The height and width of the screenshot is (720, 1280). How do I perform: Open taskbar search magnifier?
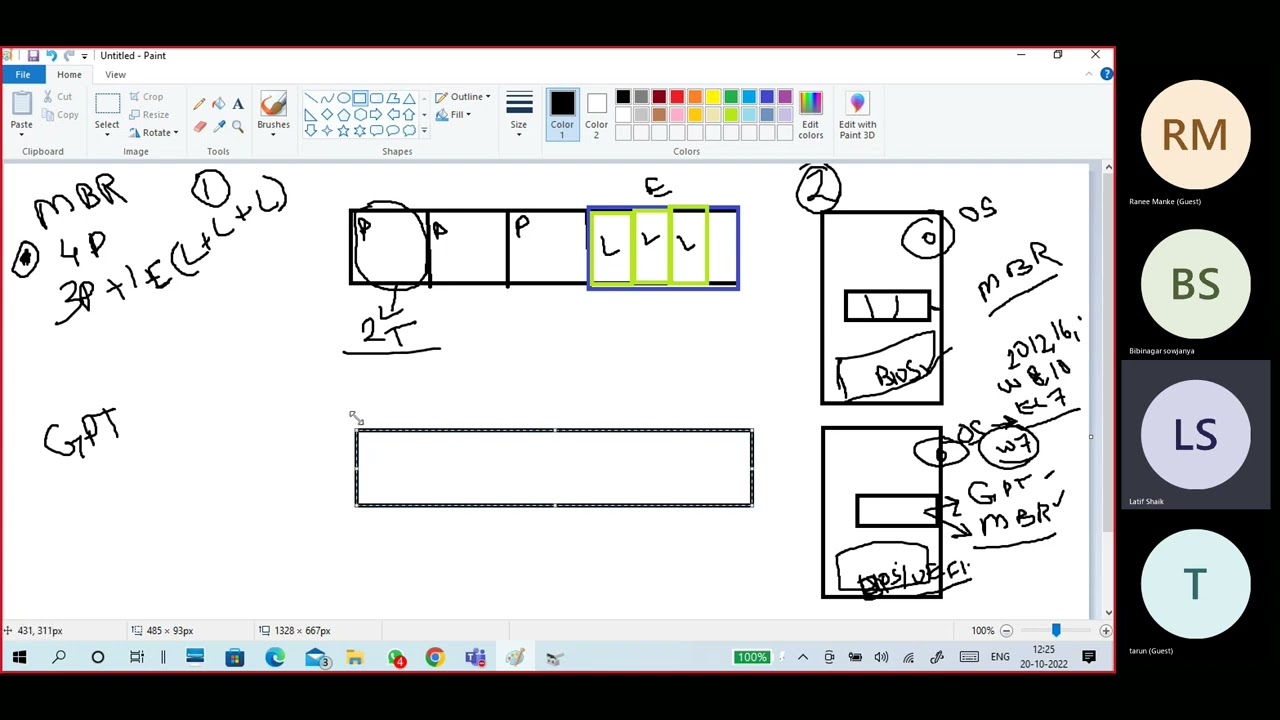[x=59, y=657]
